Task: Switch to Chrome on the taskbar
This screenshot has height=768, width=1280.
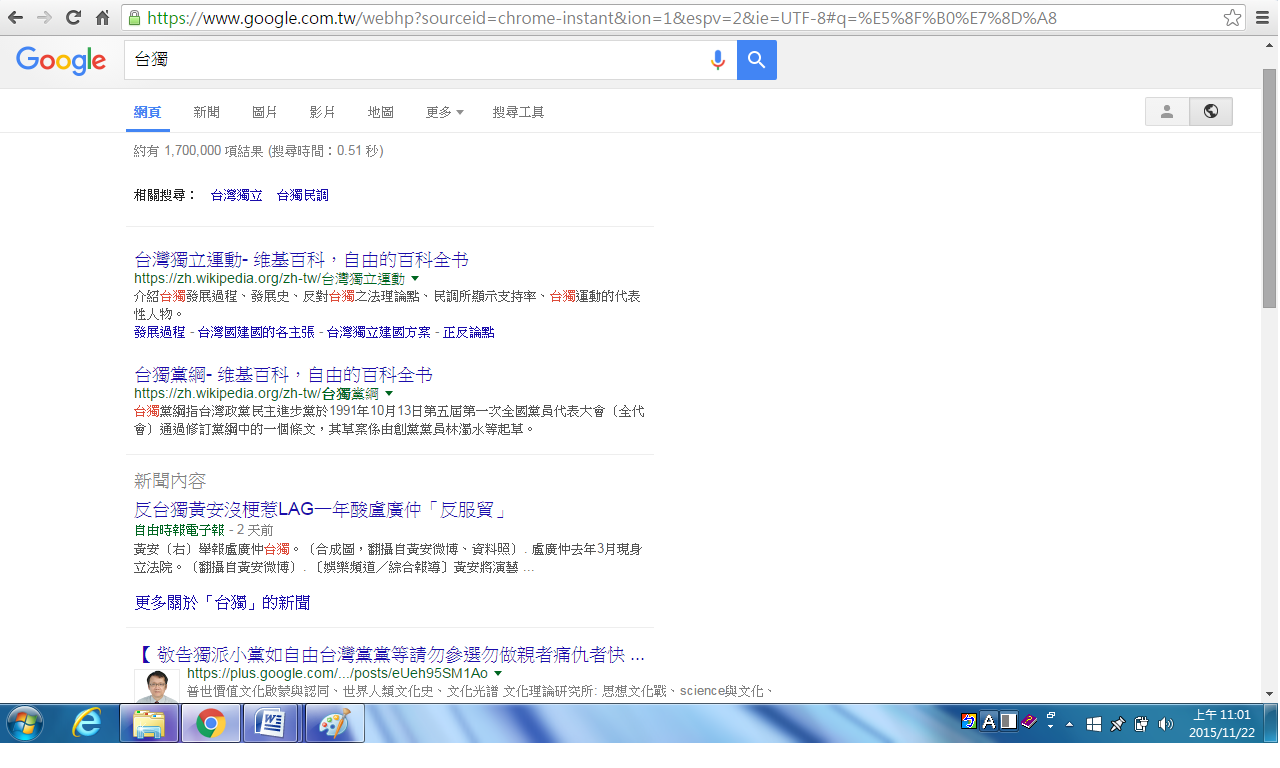Action: pos(210,723)
